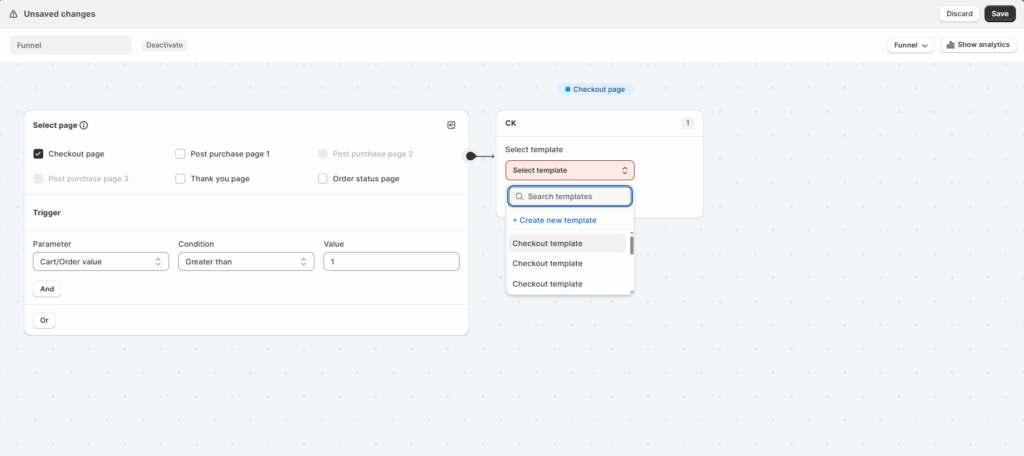Collapse the Select template dropdown
Screen dimensions: 1024x456
tap(569, 171)
